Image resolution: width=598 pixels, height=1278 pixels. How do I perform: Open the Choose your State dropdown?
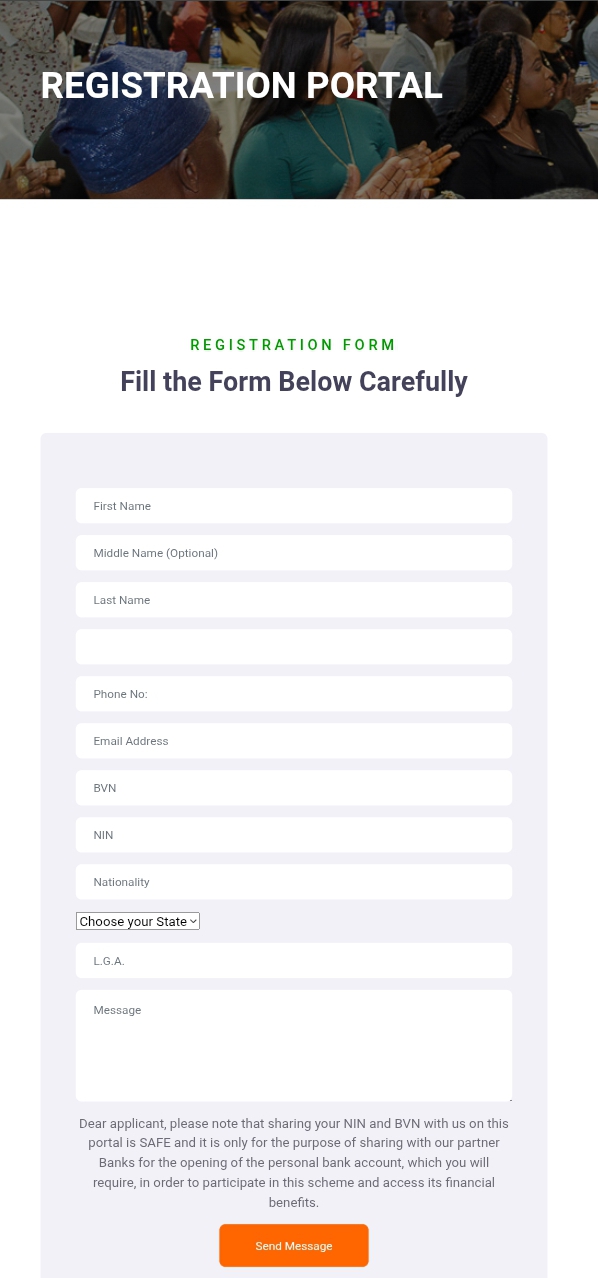(x=138, y=921)
